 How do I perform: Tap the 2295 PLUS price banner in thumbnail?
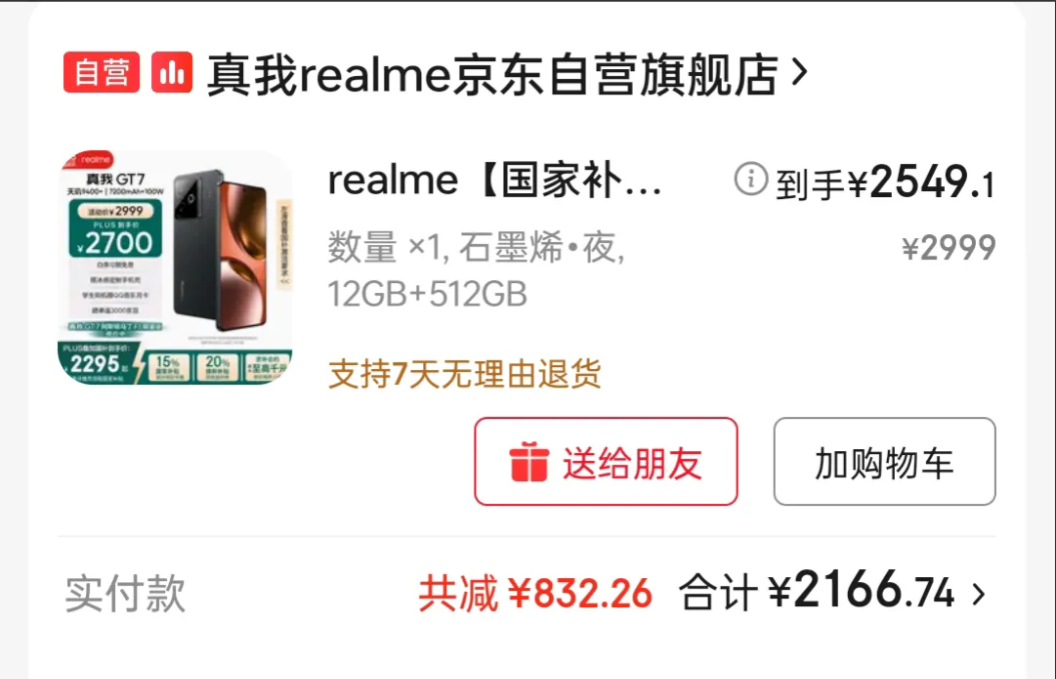point(98,364)
